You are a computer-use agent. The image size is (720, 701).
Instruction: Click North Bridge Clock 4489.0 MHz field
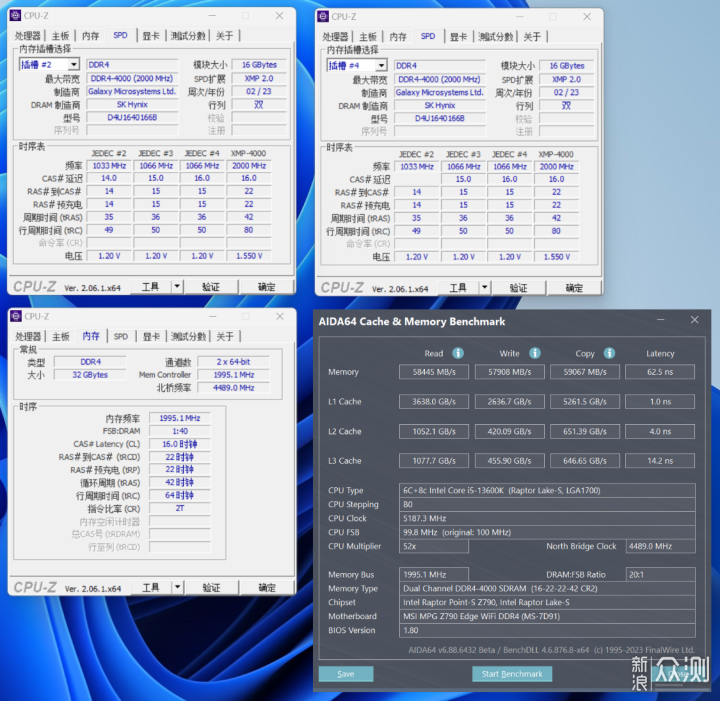660,546
